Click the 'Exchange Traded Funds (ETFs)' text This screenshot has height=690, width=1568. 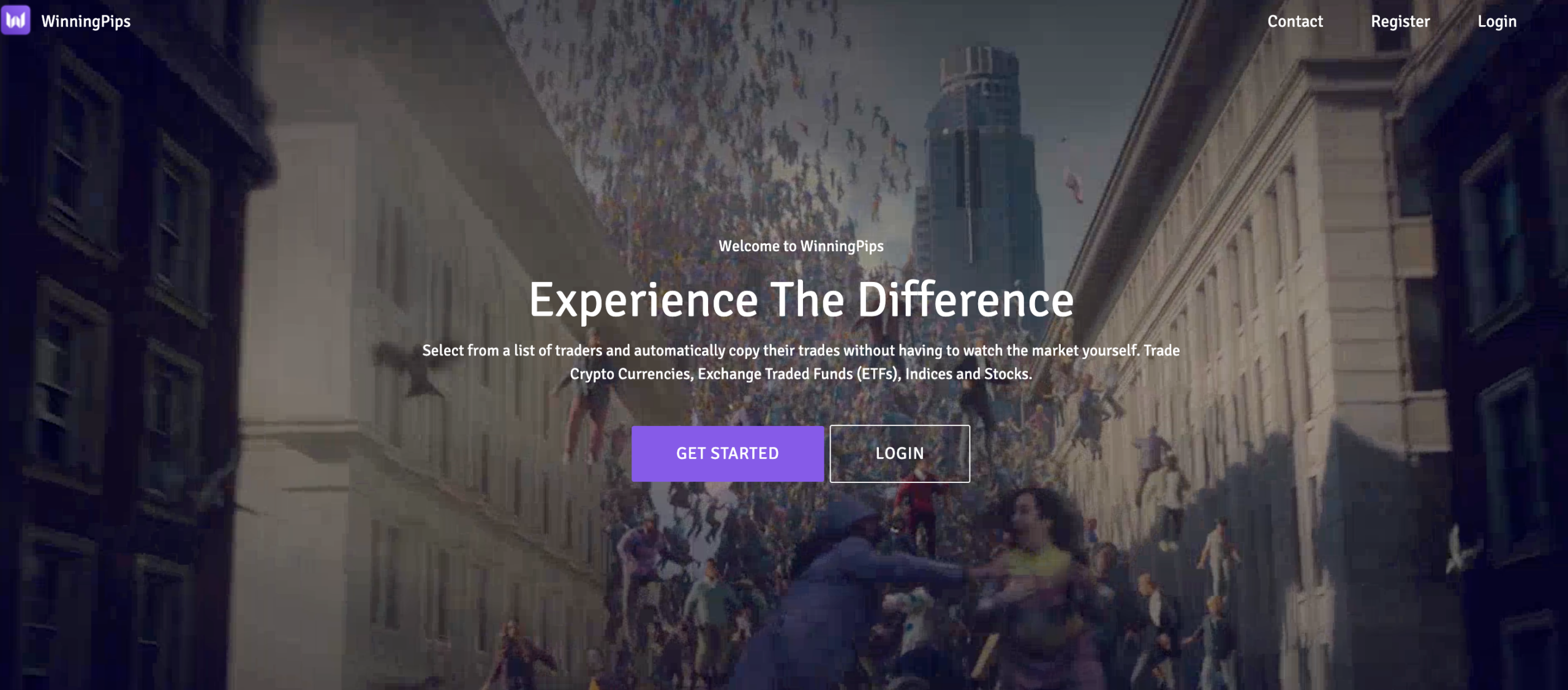point(799,374)
